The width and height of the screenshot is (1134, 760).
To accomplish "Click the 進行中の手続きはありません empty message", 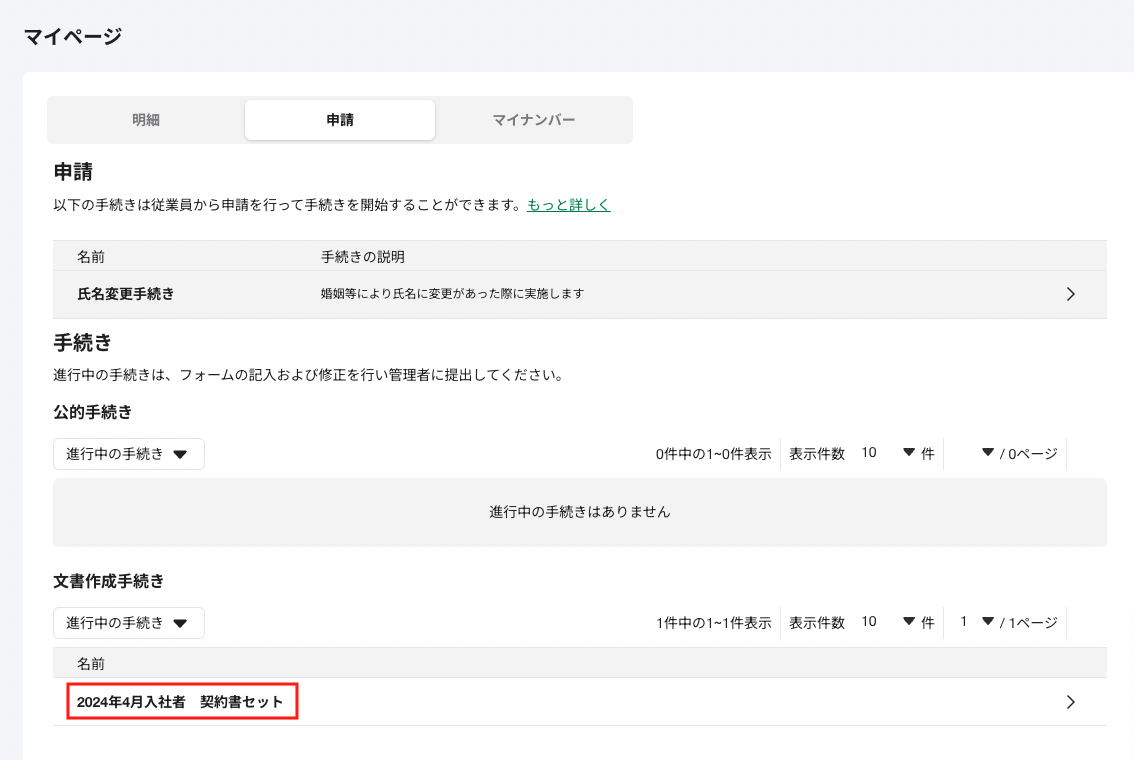I will click(579, 512).
